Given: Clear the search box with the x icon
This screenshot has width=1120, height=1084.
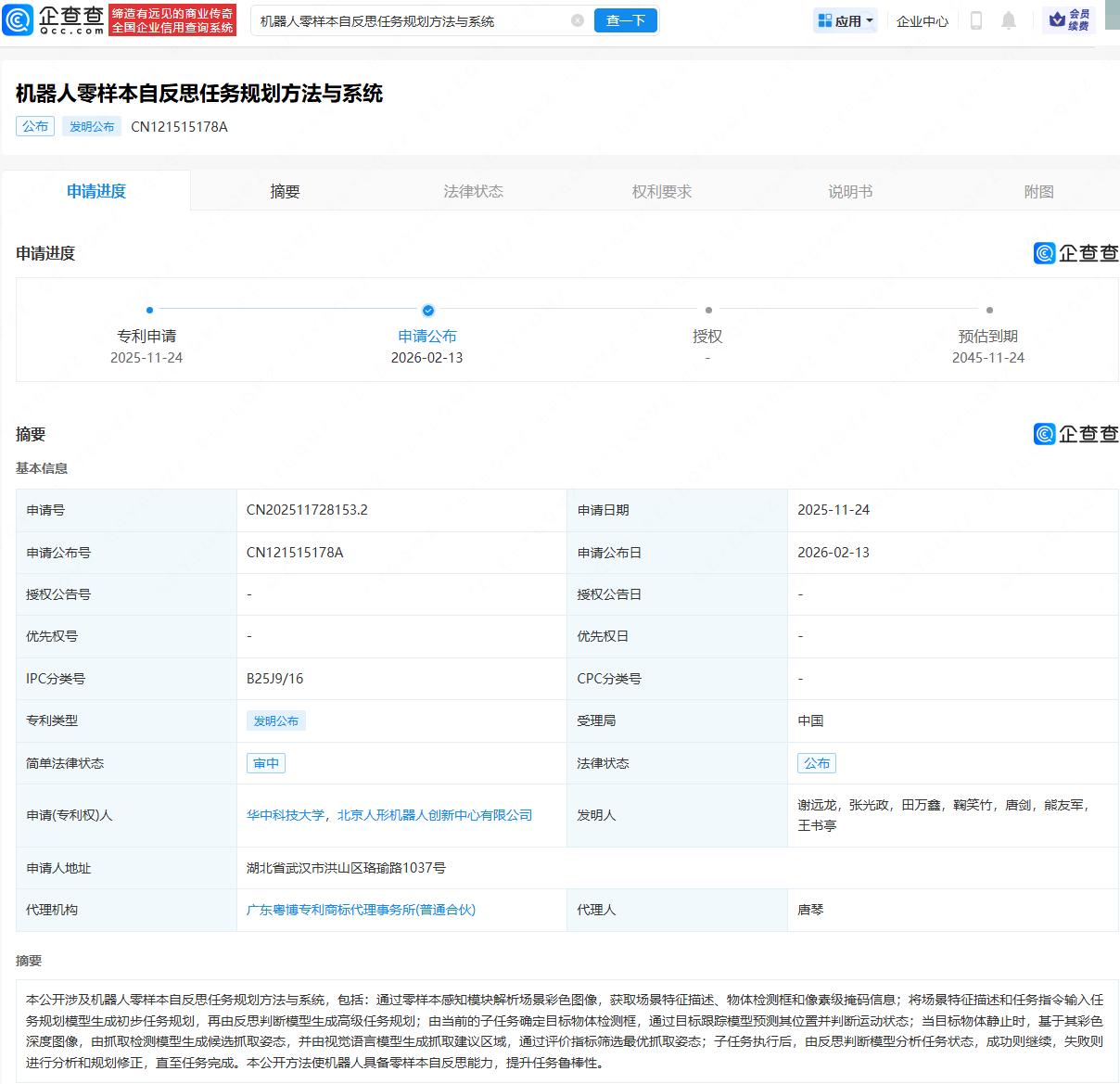Looking at the screenshot, I should [578, 19].
